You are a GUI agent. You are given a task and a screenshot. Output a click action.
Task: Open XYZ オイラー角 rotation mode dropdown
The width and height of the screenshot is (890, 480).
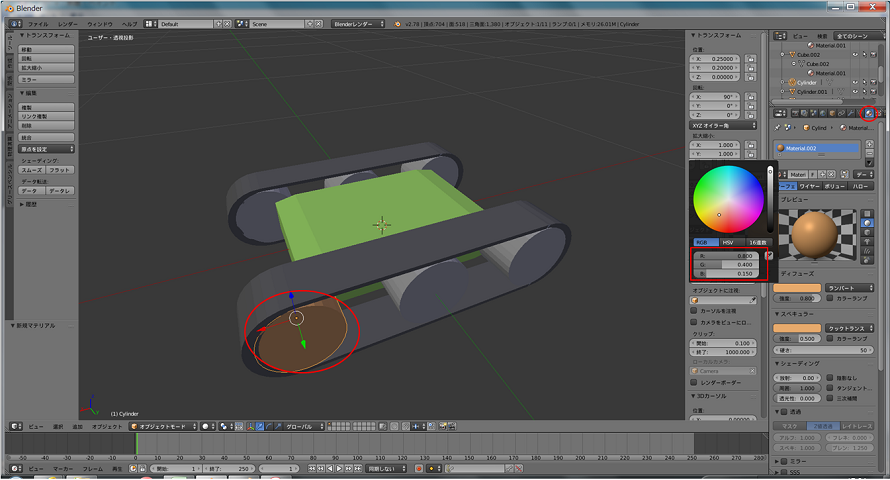725,125
